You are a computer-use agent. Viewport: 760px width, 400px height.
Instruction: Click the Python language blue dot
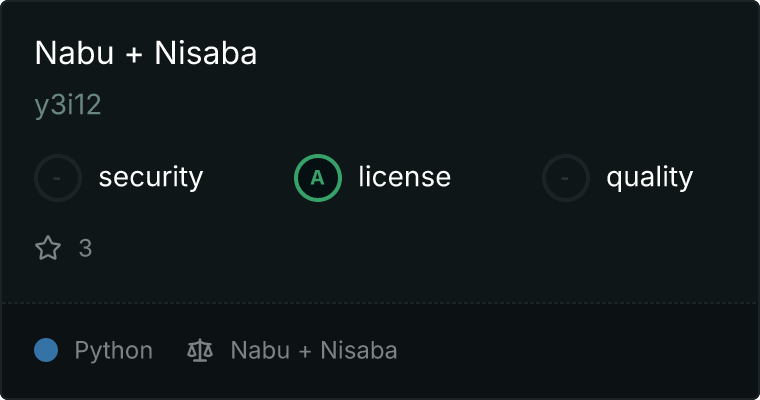[46, 351]
